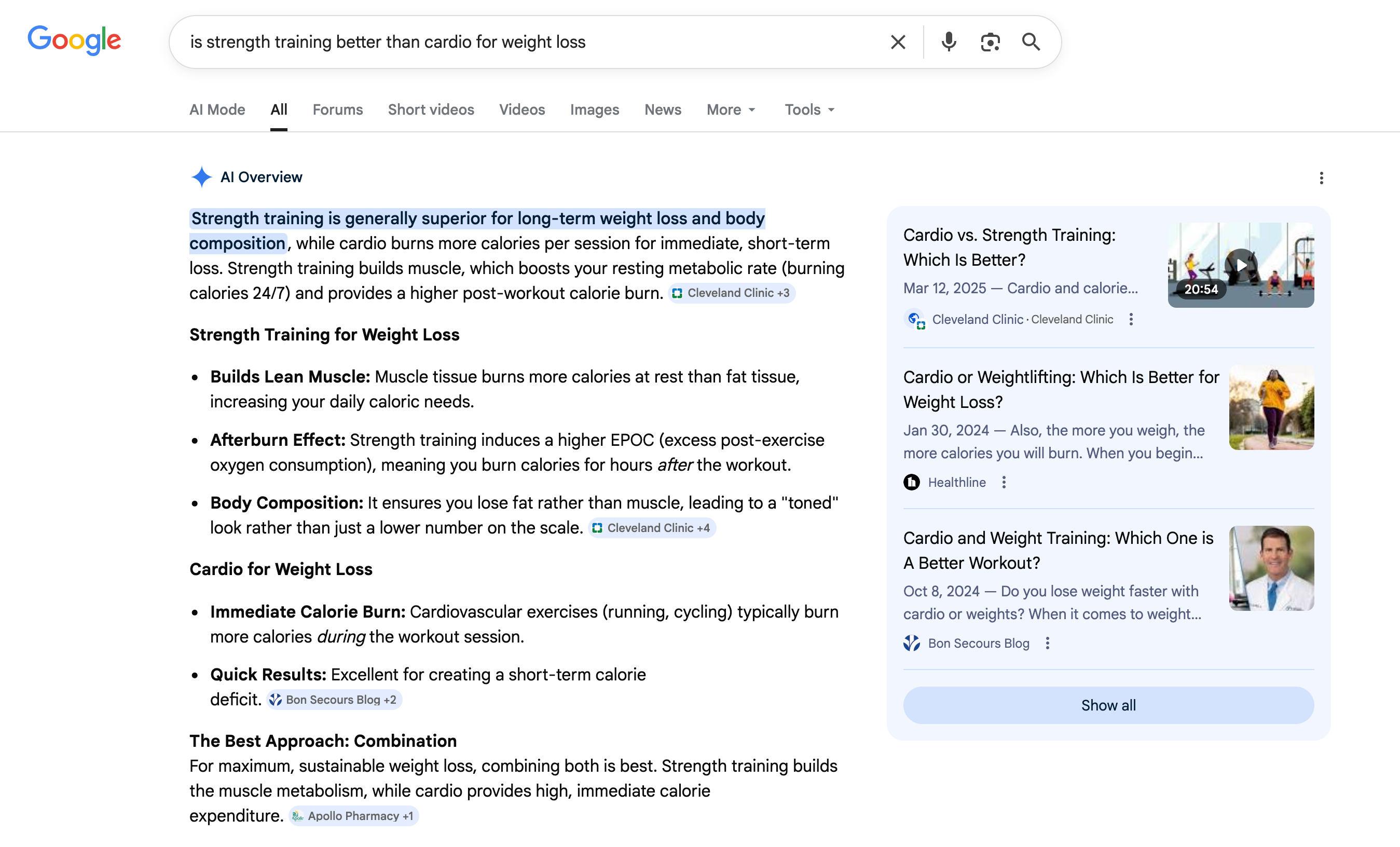Viewport: 1400px width, 847px height.
Task: Expand Cleveland Clinic +3 source chip
Action: click(732, 293)
